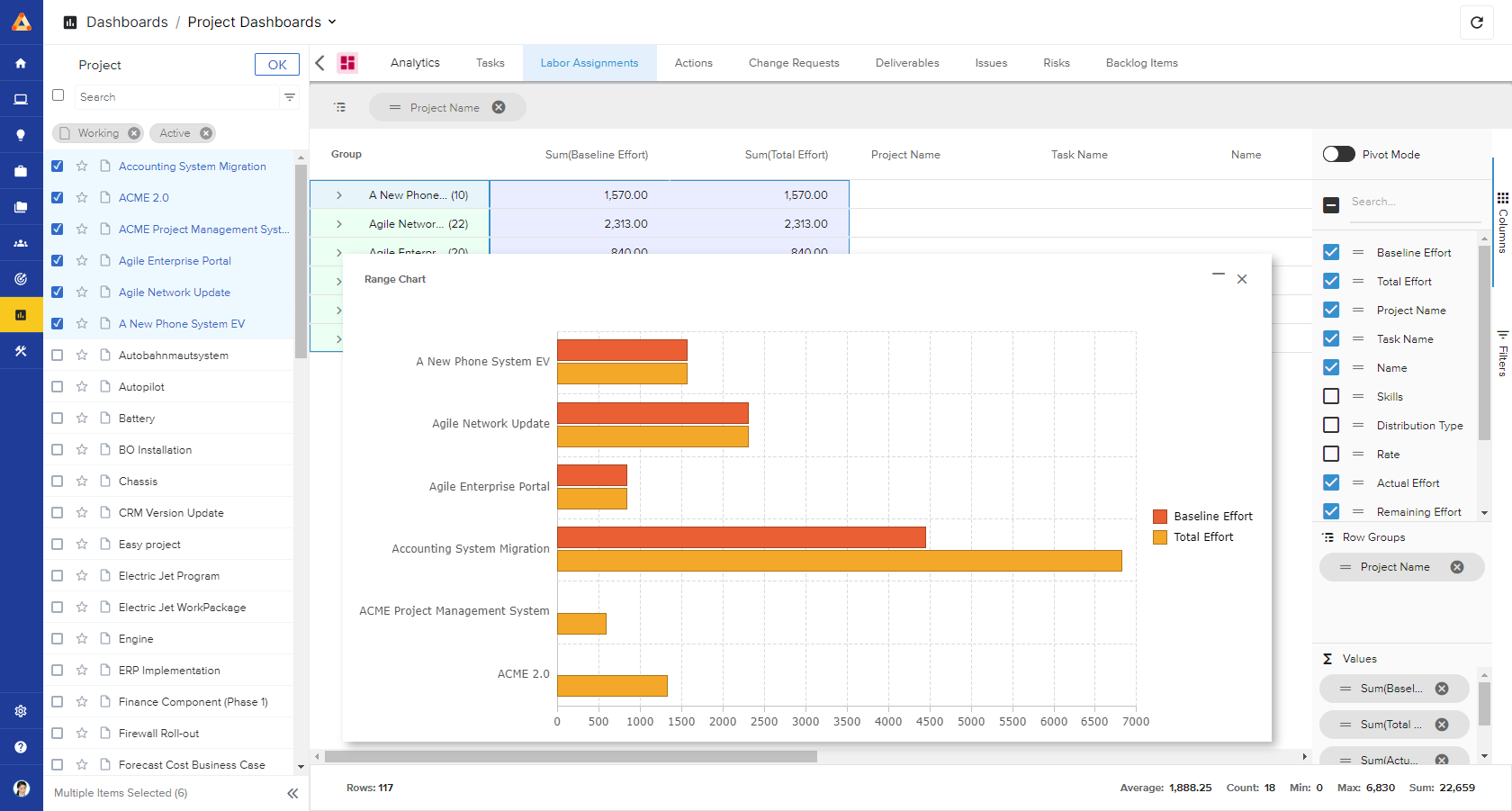Switch to the Tasks tab
The image size is (1512, 811).
click(490, 63)
